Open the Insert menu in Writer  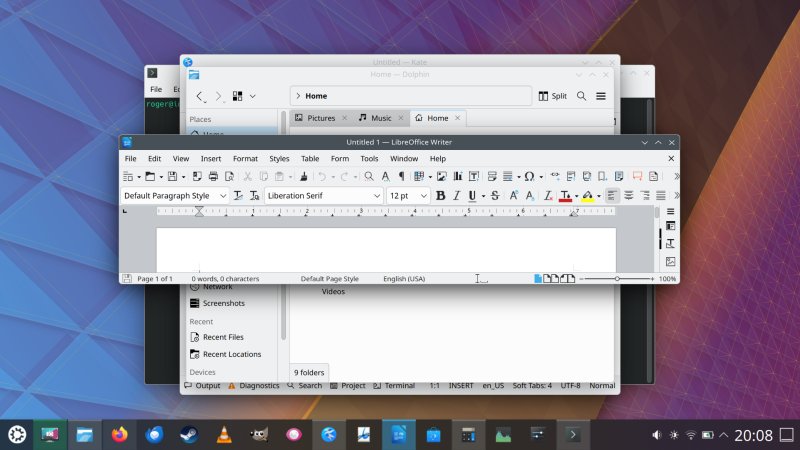pyautogui.click(x=211, y=159)
